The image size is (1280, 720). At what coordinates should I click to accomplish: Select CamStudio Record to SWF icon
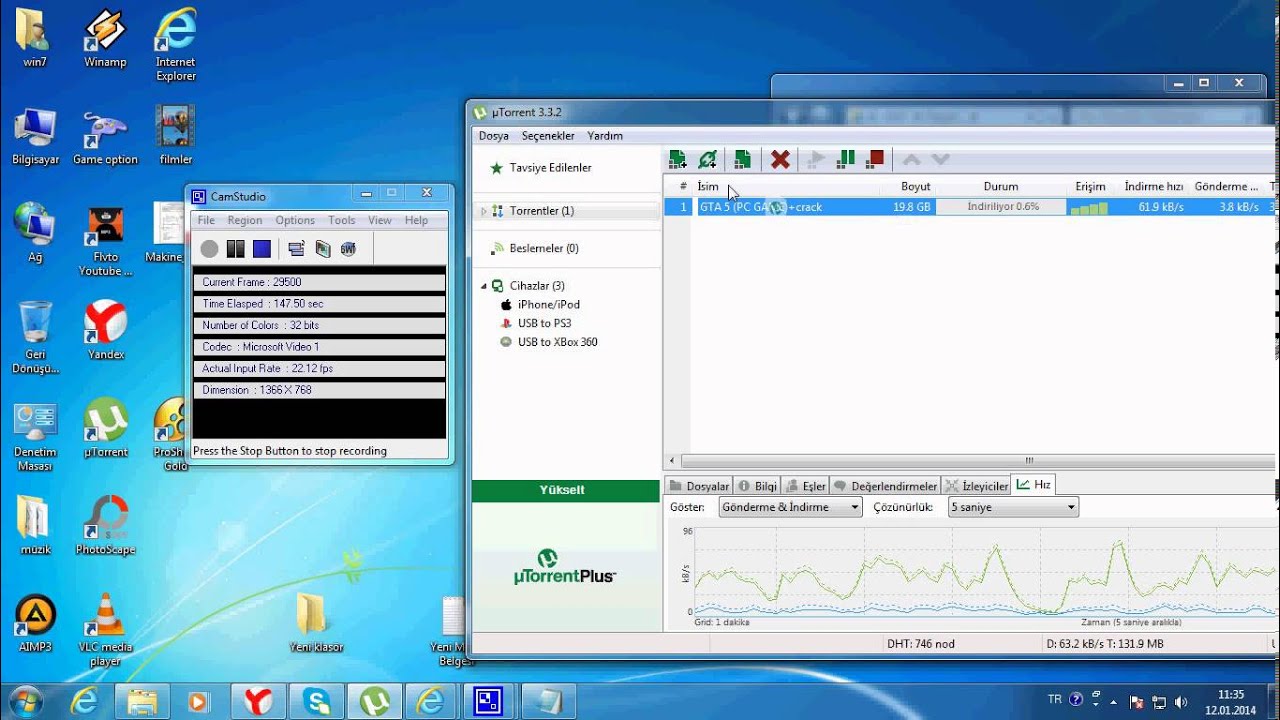pos(348,249)
